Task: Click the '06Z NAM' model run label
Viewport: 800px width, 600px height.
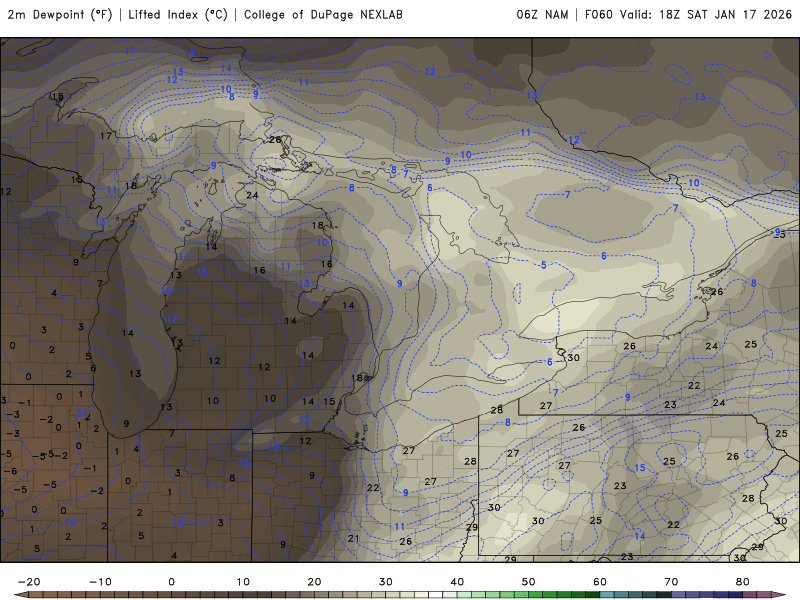Action: pos(542,14)
